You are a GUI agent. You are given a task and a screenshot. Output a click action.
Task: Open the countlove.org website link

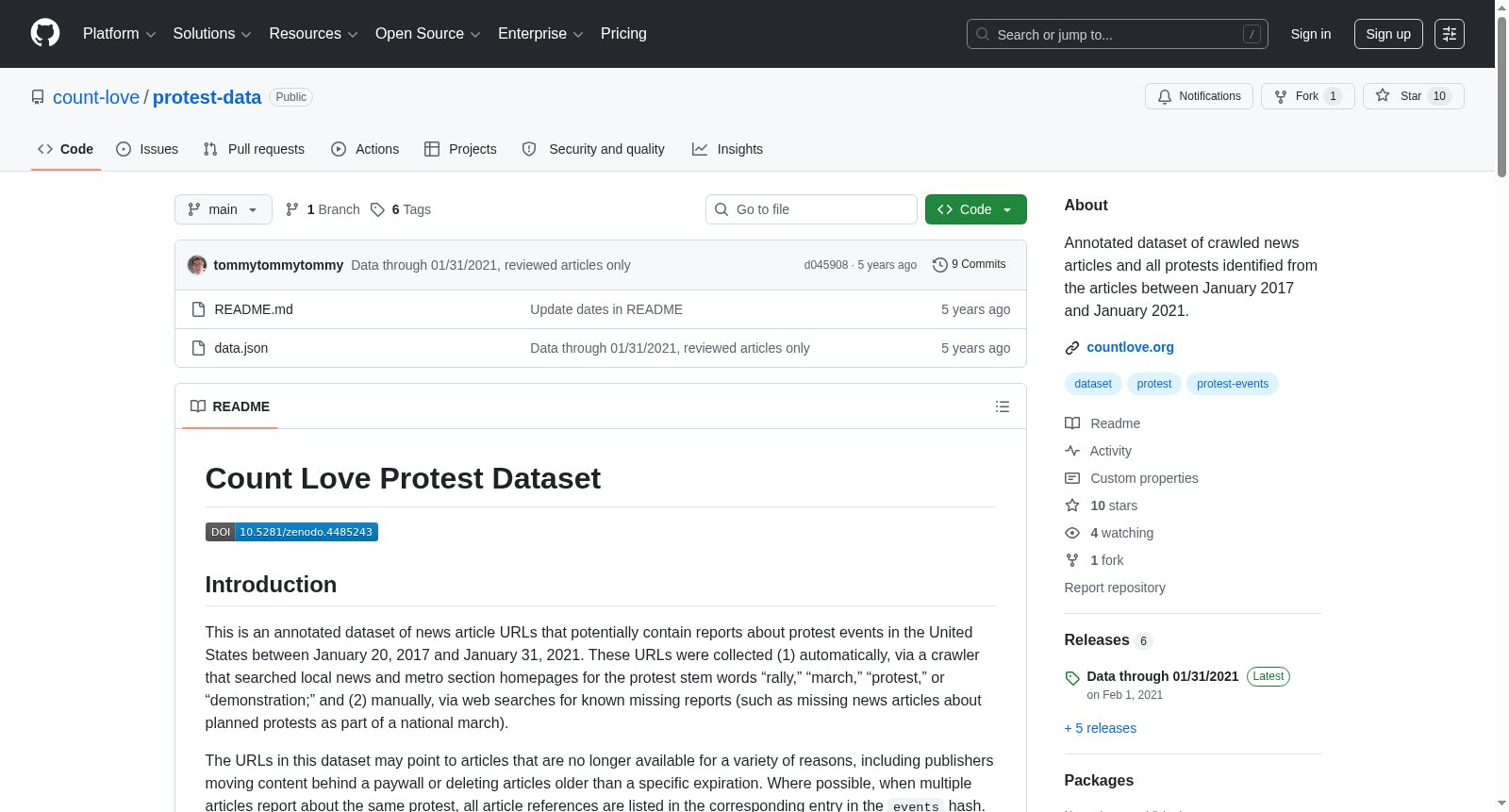(1130, 347)
